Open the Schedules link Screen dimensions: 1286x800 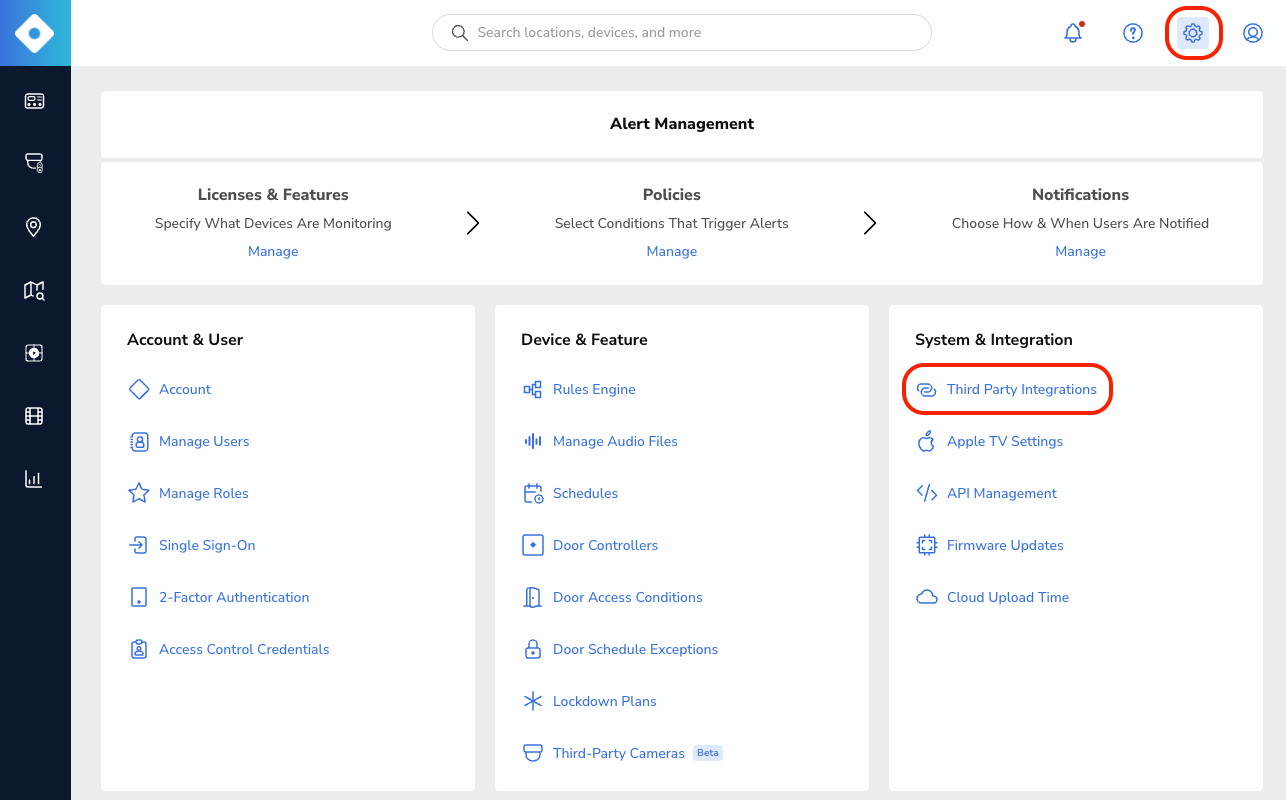[x=585, y=493]
